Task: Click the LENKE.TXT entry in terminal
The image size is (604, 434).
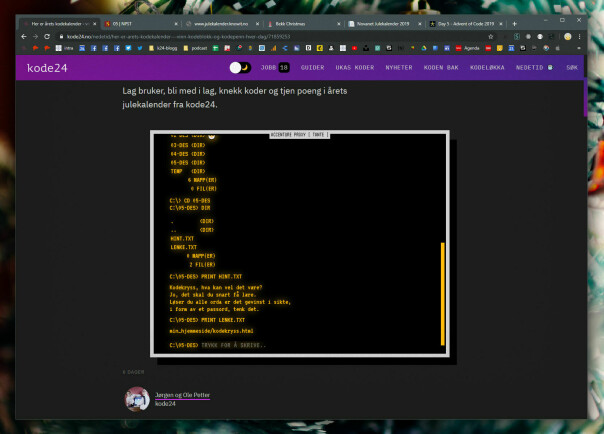Action: click(183, 247)
